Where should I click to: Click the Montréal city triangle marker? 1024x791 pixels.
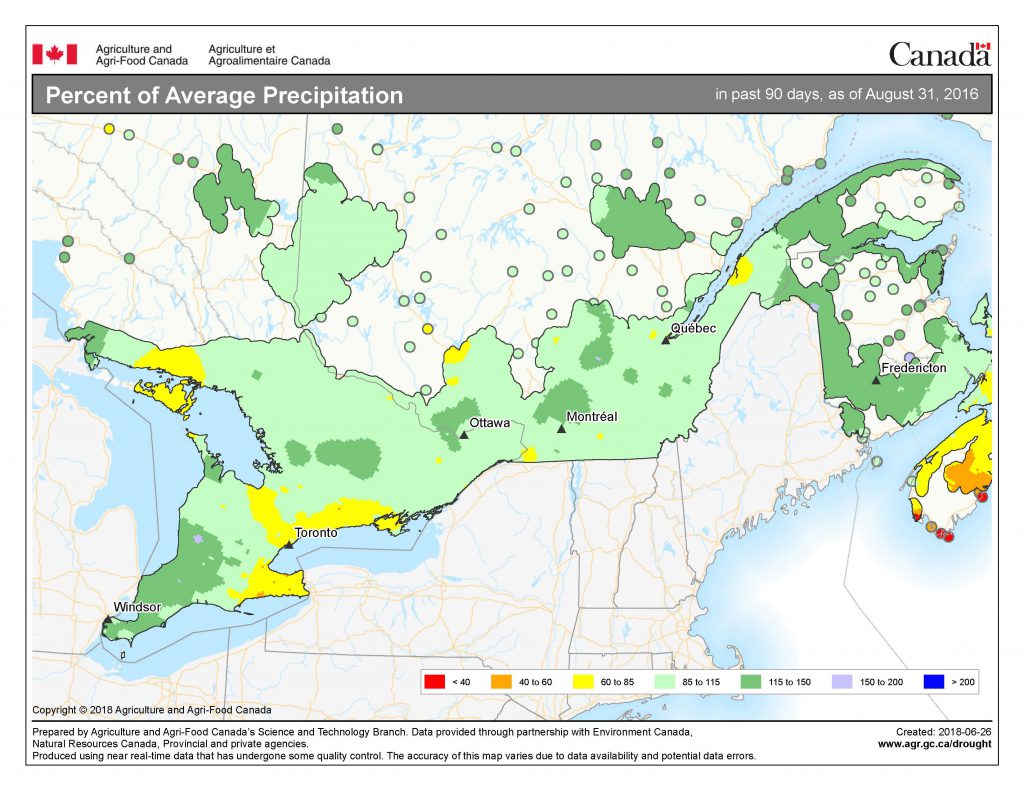[x=561, y=428]
